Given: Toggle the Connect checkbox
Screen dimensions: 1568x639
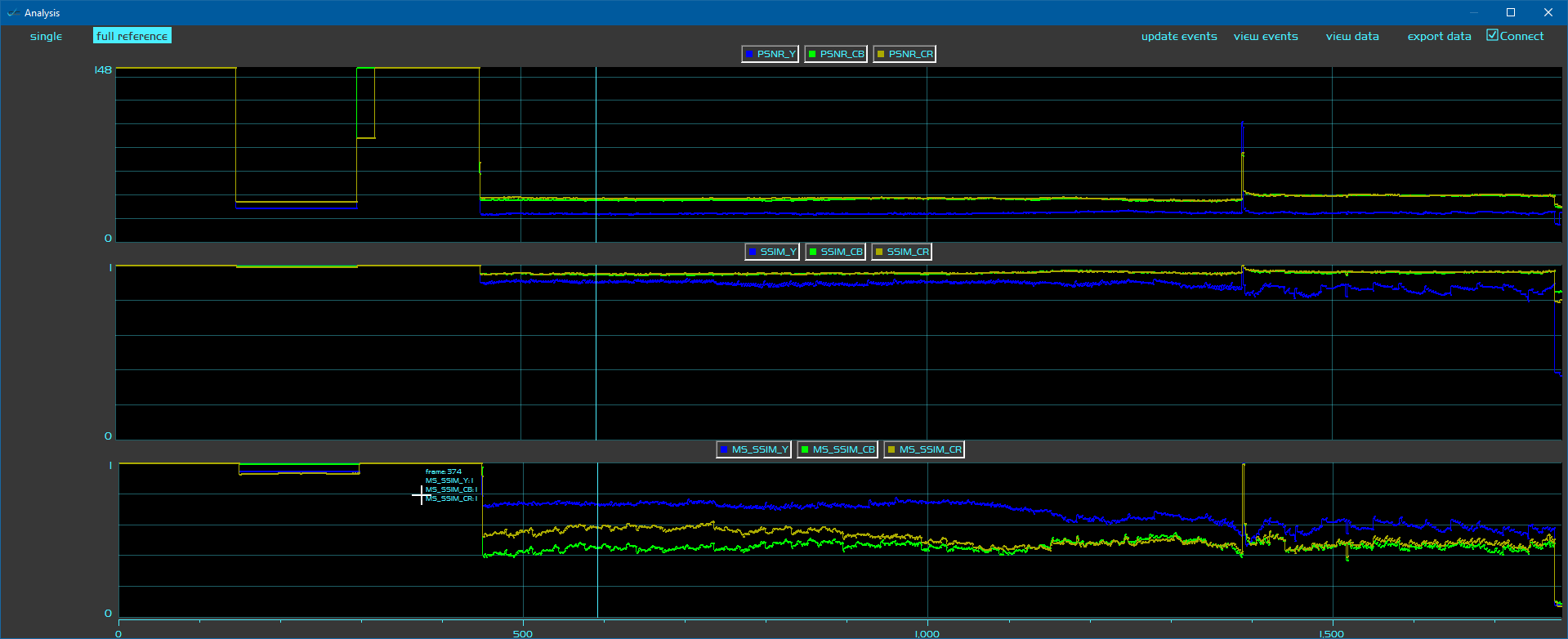Looking at the screenshot, I should click(1492, 35).
